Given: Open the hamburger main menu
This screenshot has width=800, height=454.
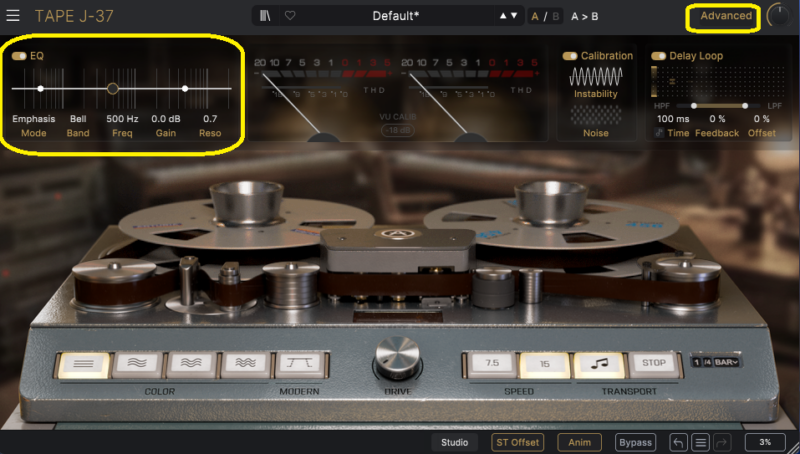Looking at the screenshot, I should point(13,16).
